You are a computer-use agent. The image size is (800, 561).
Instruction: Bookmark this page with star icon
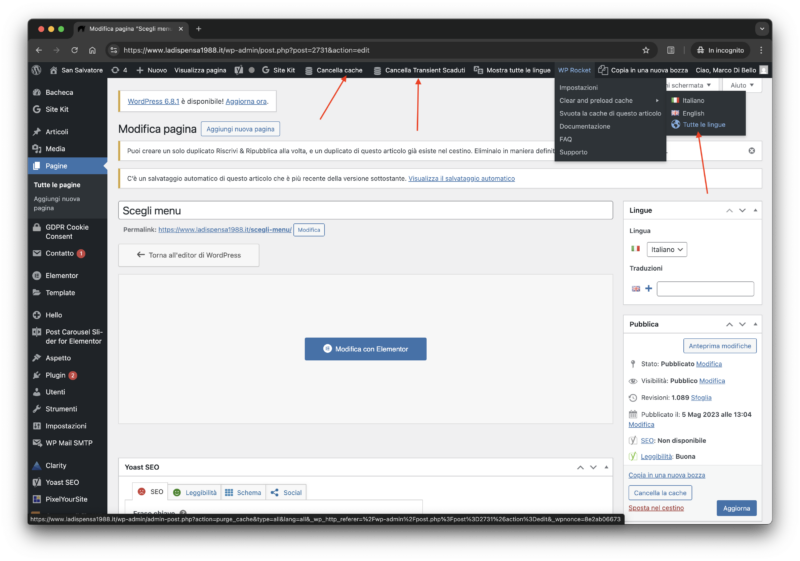click(646, 50)
